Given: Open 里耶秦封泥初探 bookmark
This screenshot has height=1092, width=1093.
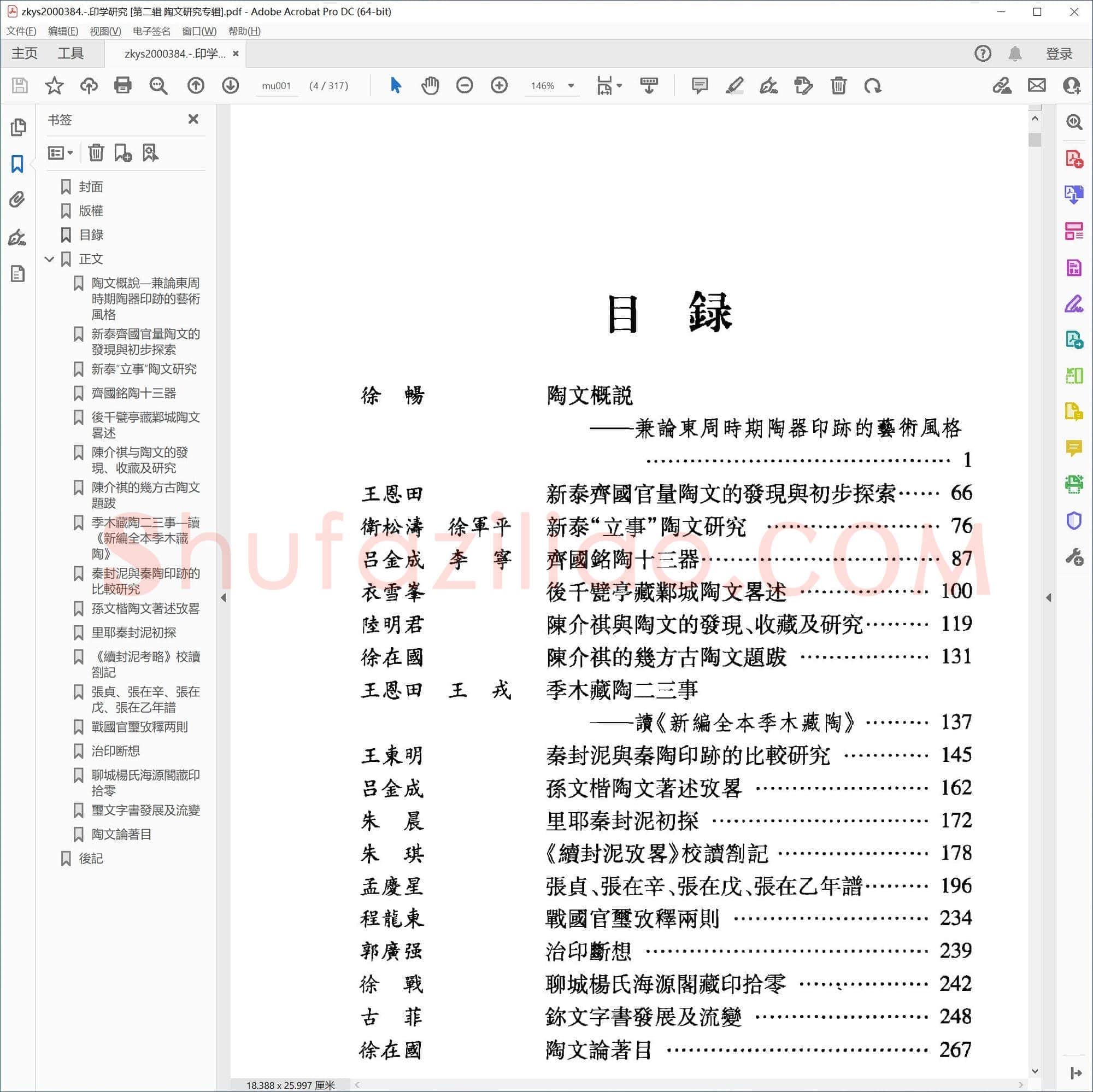Looking at the screenshot, I should [134, 632].
